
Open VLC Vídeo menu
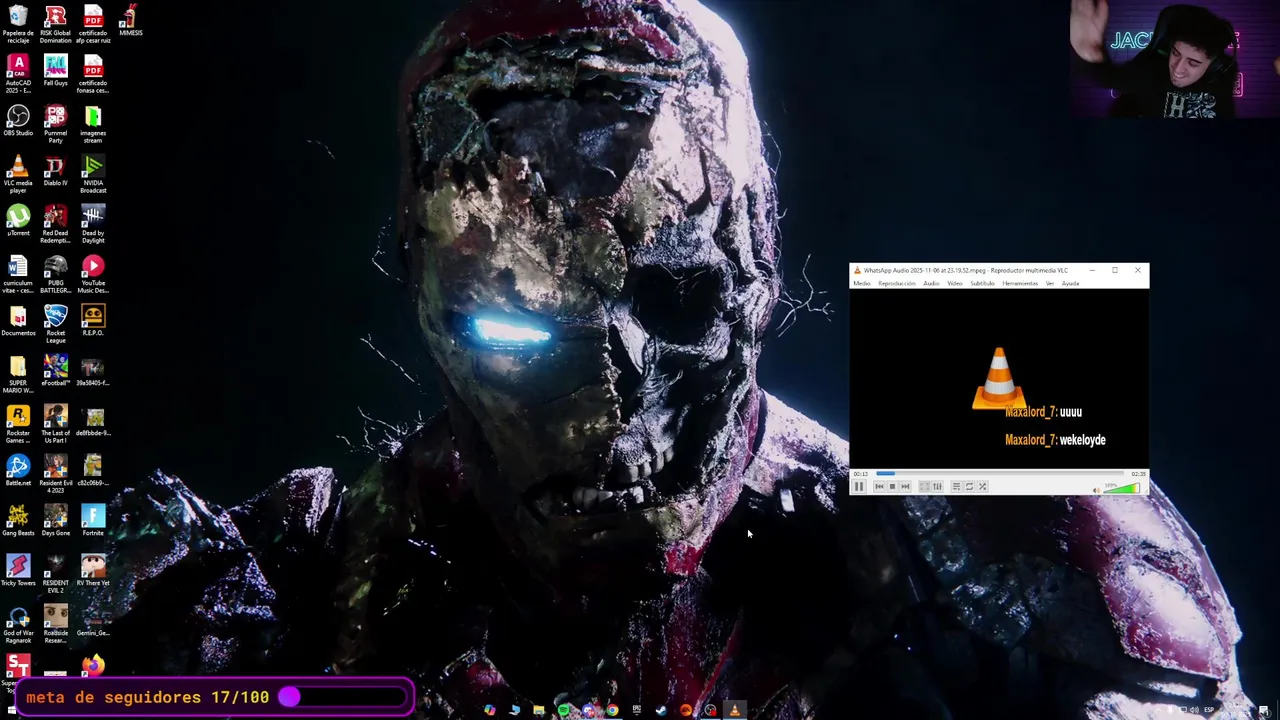click(955, 283)
